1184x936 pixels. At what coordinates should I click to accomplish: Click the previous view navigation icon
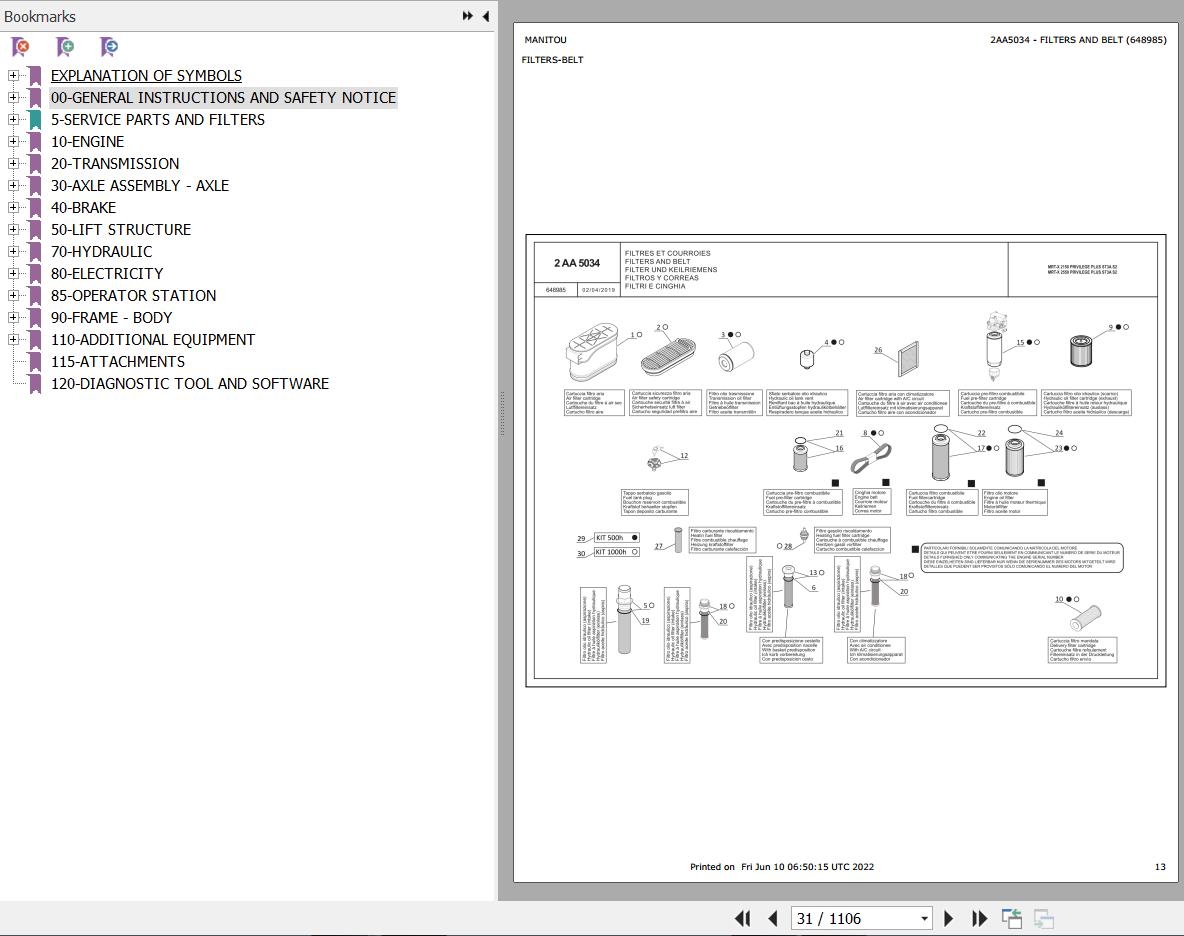(1012, 918)
